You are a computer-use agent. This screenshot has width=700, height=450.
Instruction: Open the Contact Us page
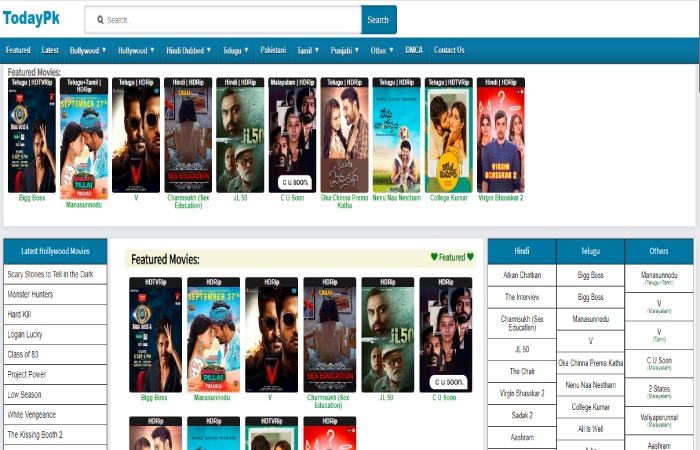449,50
